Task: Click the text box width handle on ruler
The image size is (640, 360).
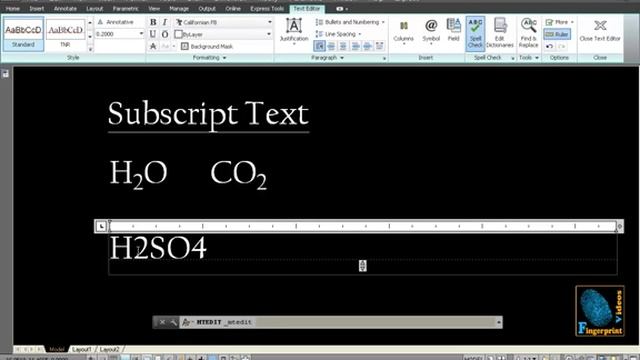Action: point(619,227)
